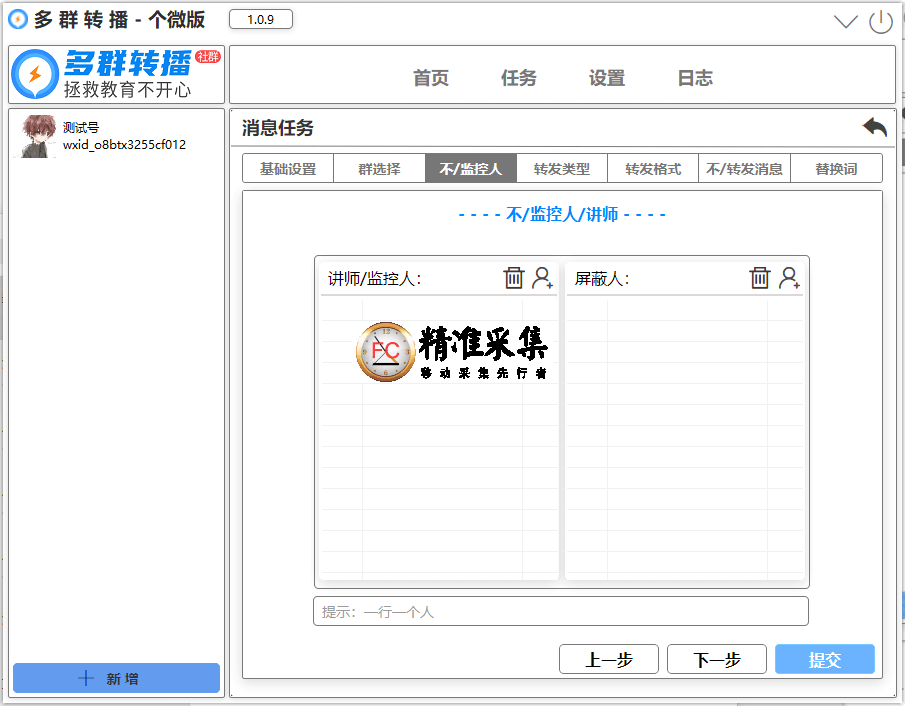The height and width of the screenshot is (706, 905).
Task: Open the 任务 menu
Action: pyautogui.click(x=518, y=77)
